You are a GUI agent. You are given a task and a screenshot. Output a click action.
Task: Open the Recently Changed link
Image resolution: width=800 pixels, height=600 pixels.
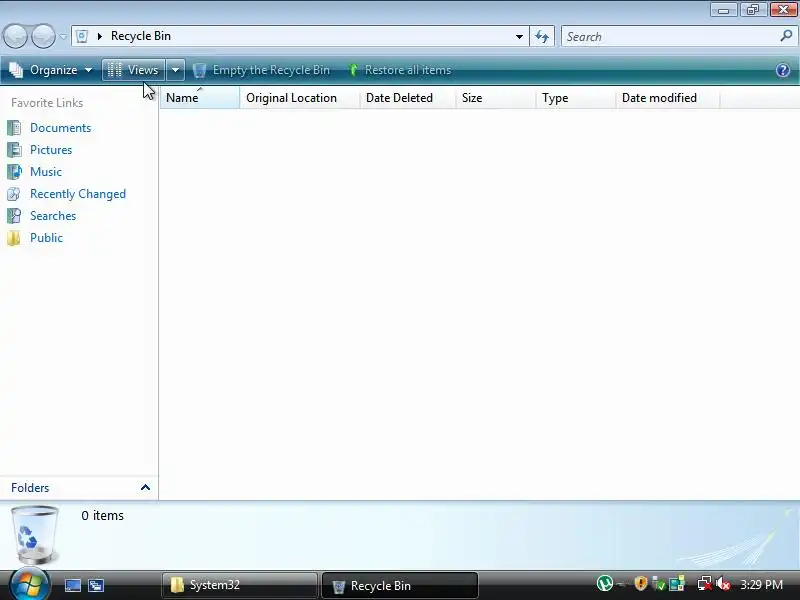[x=78, y=194]
